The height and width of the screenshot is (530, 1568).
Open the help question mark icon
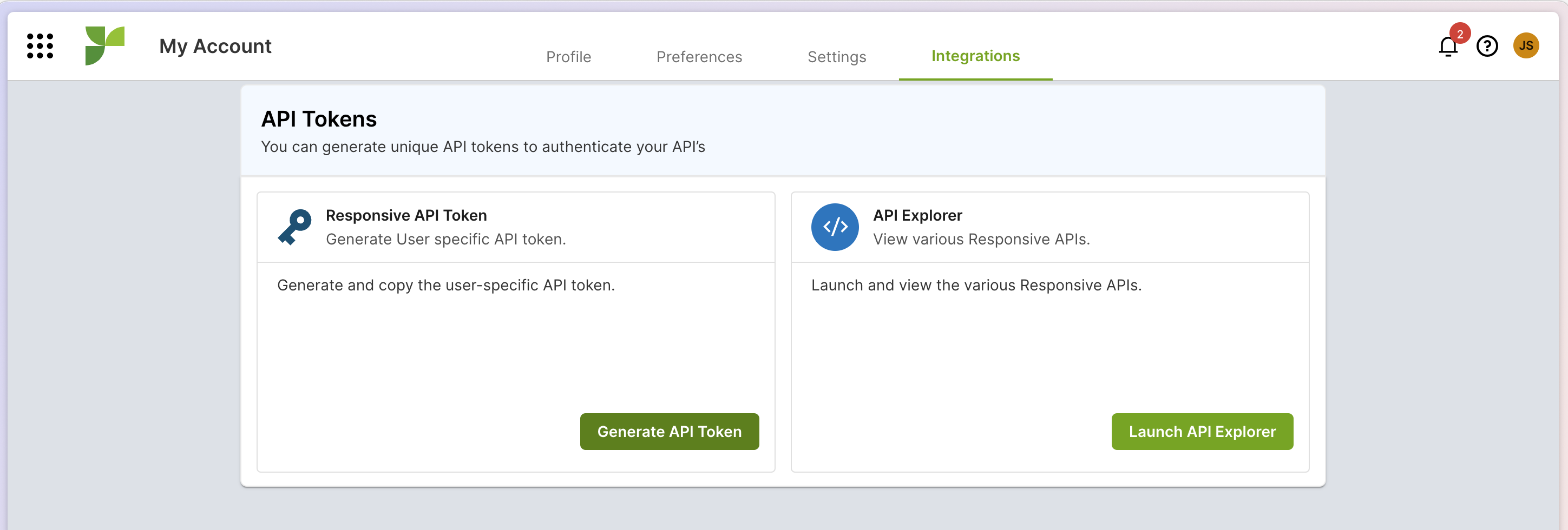click(1487, 47)
